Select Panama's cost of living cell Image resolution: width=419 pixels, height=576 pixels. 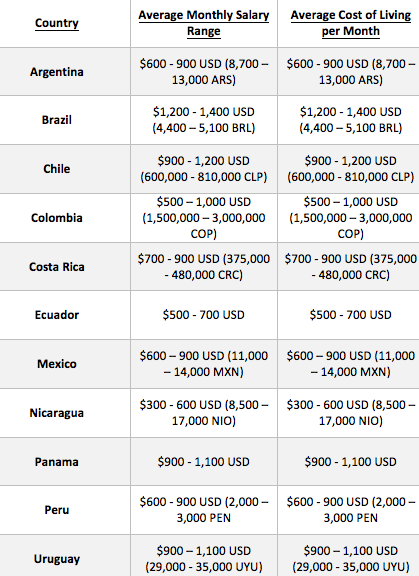click(x=351, y=461)
